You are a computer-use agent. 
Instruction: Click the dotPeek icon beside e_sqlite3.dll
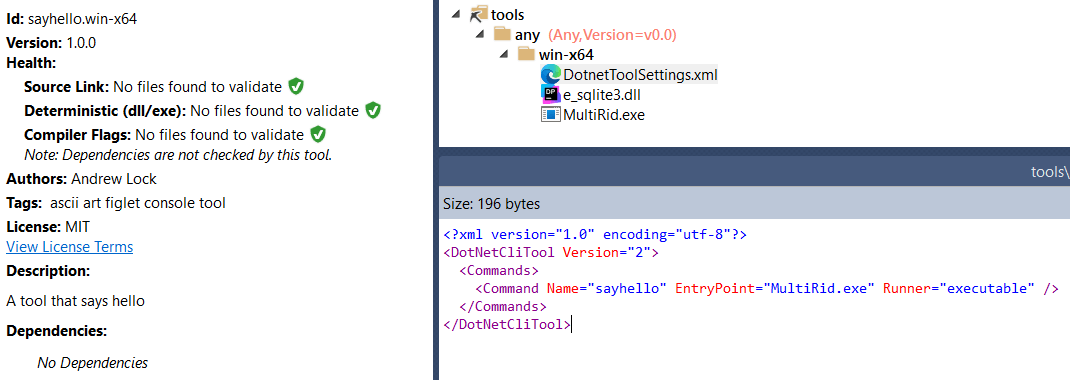[550, 94]
